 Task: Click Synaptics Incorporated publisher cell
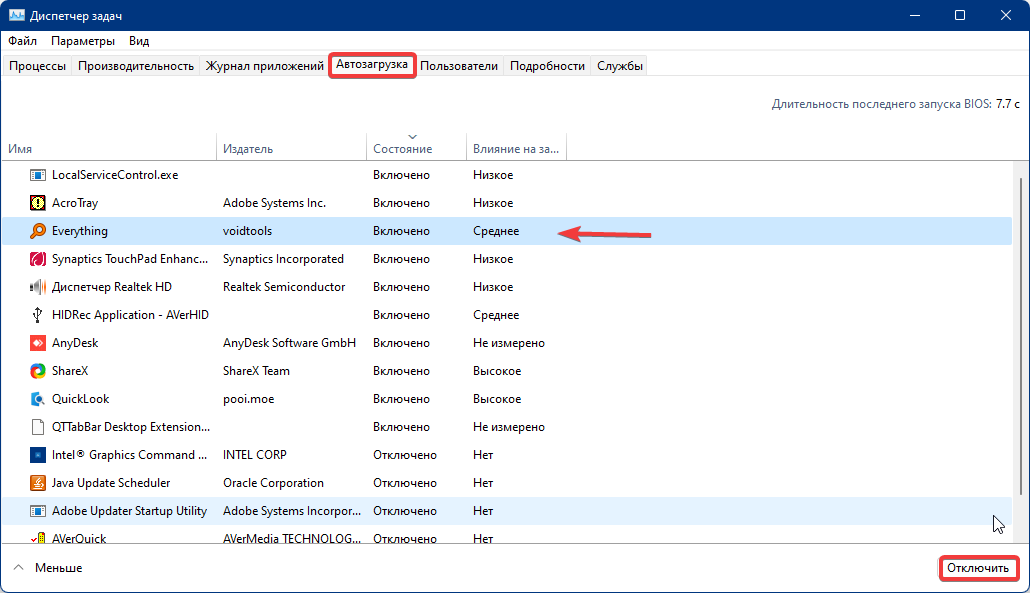[x=283, y=259]
